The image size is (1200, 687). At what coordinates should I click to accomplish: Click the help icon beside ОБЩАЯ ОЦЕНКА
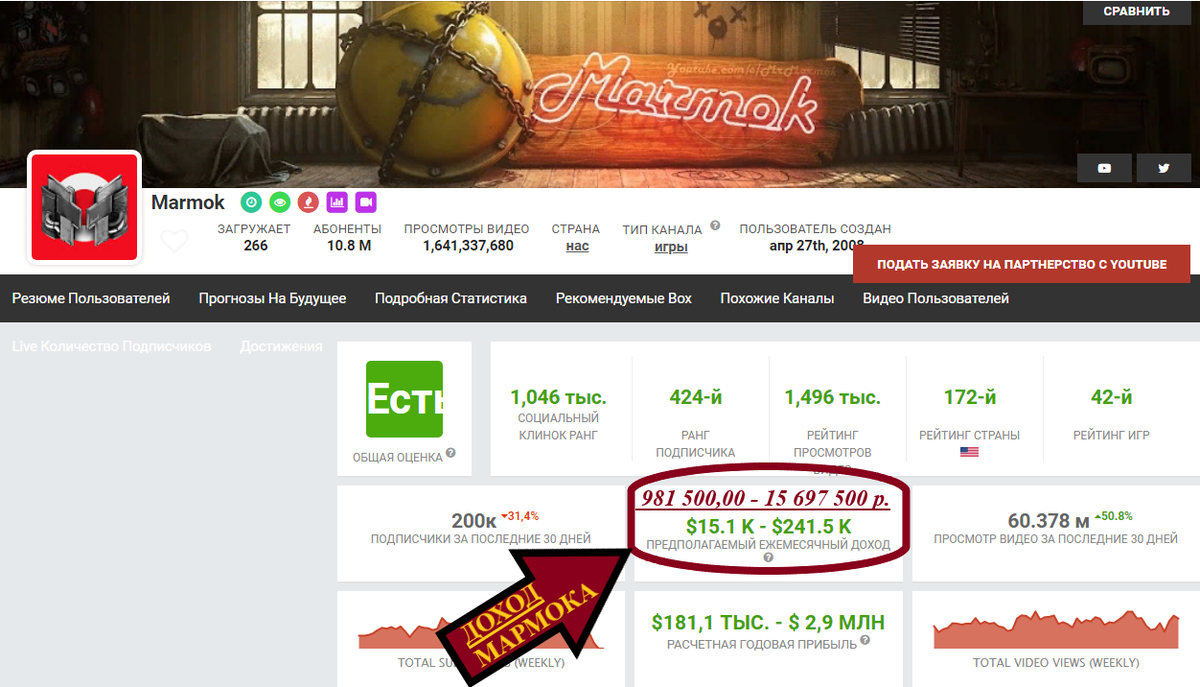[x=451, y=453]
